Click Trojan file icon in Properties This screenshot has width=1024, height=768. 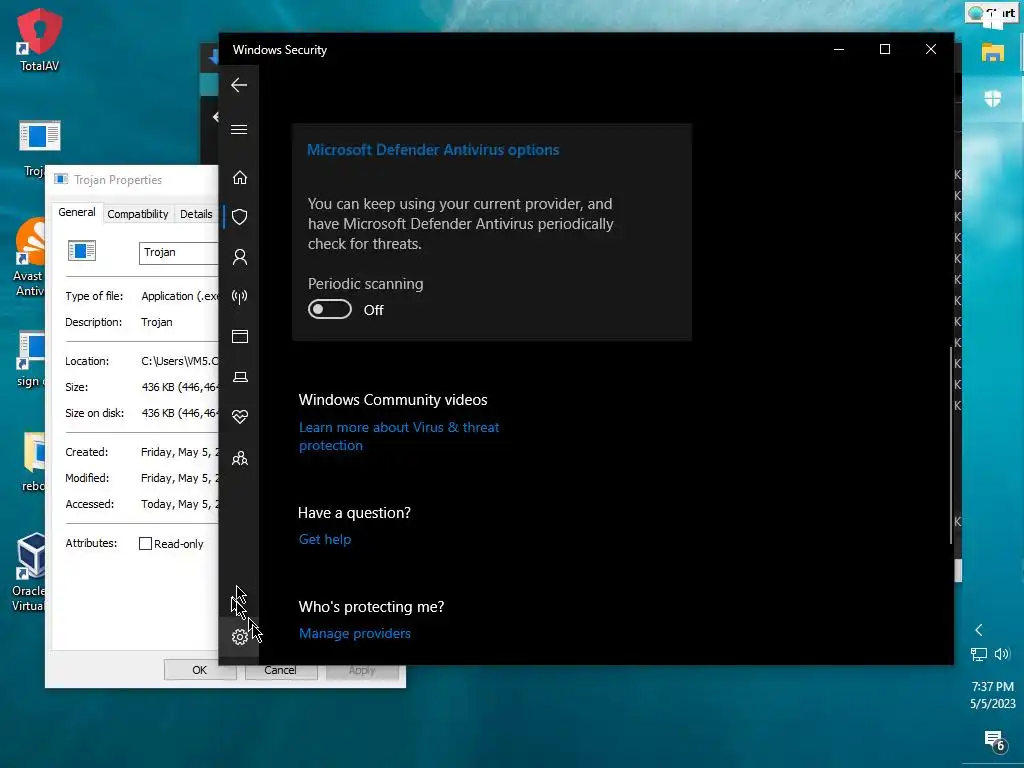click(x=82, y=251)
